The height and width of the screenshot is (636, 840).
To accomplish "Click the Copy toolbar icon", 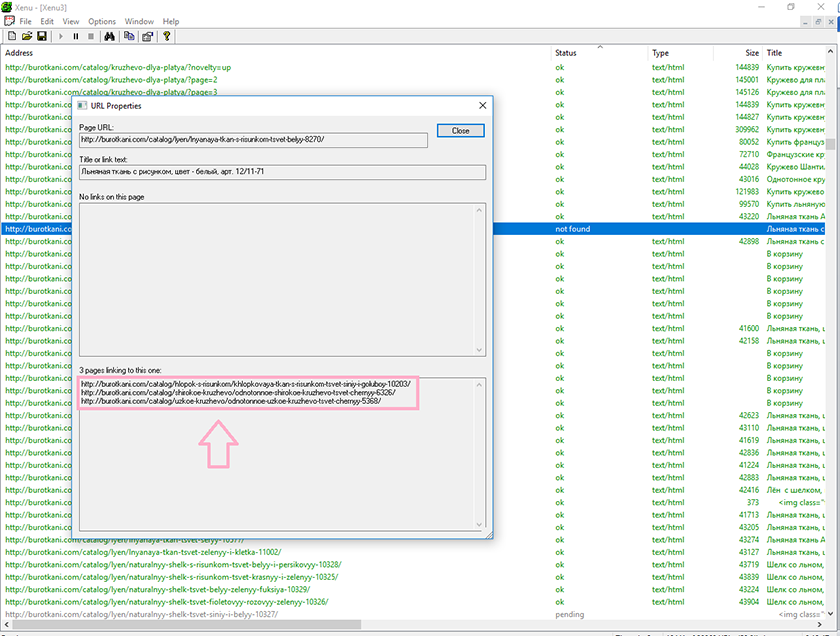I will tap(129, 36).
